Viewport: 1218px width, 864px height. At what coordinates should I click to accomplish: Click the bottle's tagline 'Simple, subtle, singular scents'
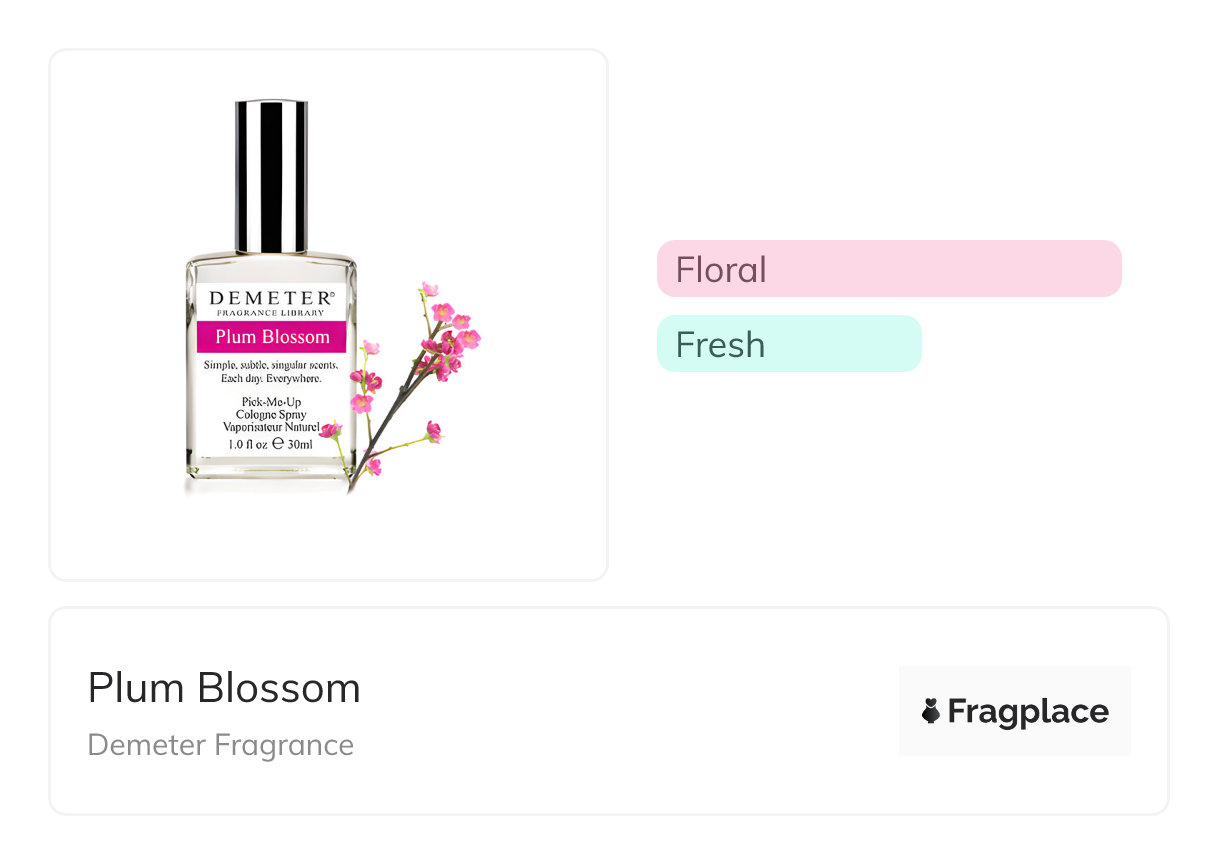pos(271,365)
